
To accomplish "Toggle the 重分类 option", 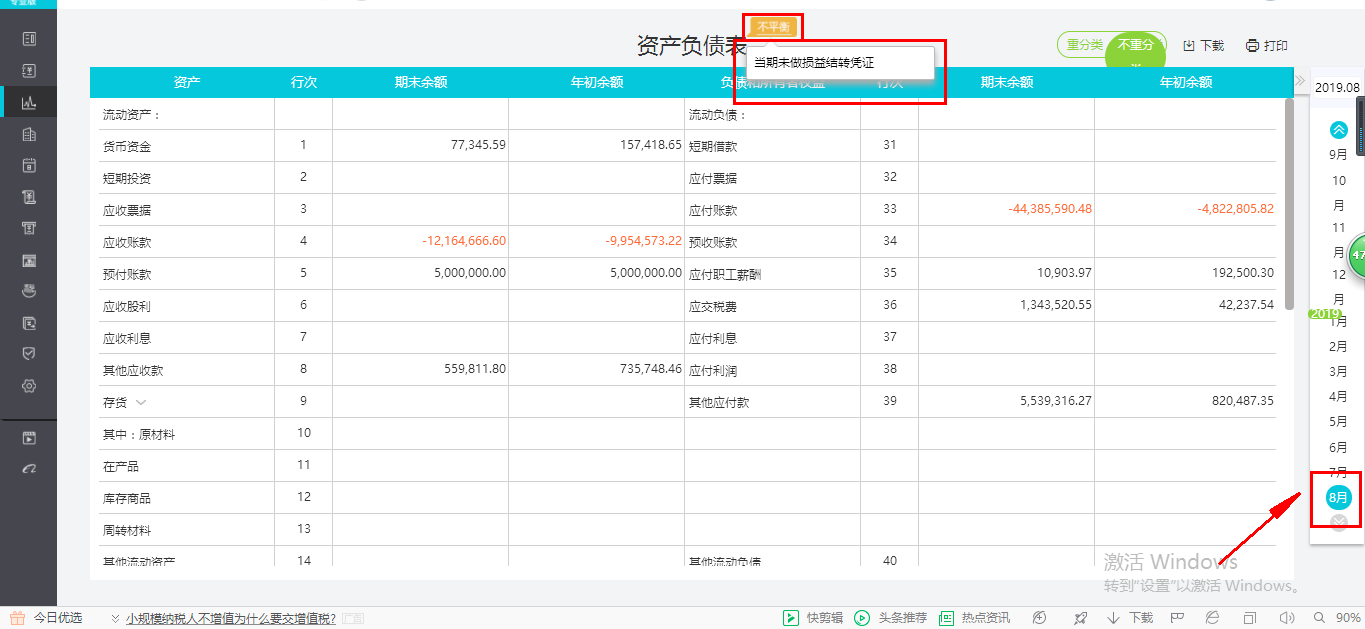I will click(x=1083, y=45).
